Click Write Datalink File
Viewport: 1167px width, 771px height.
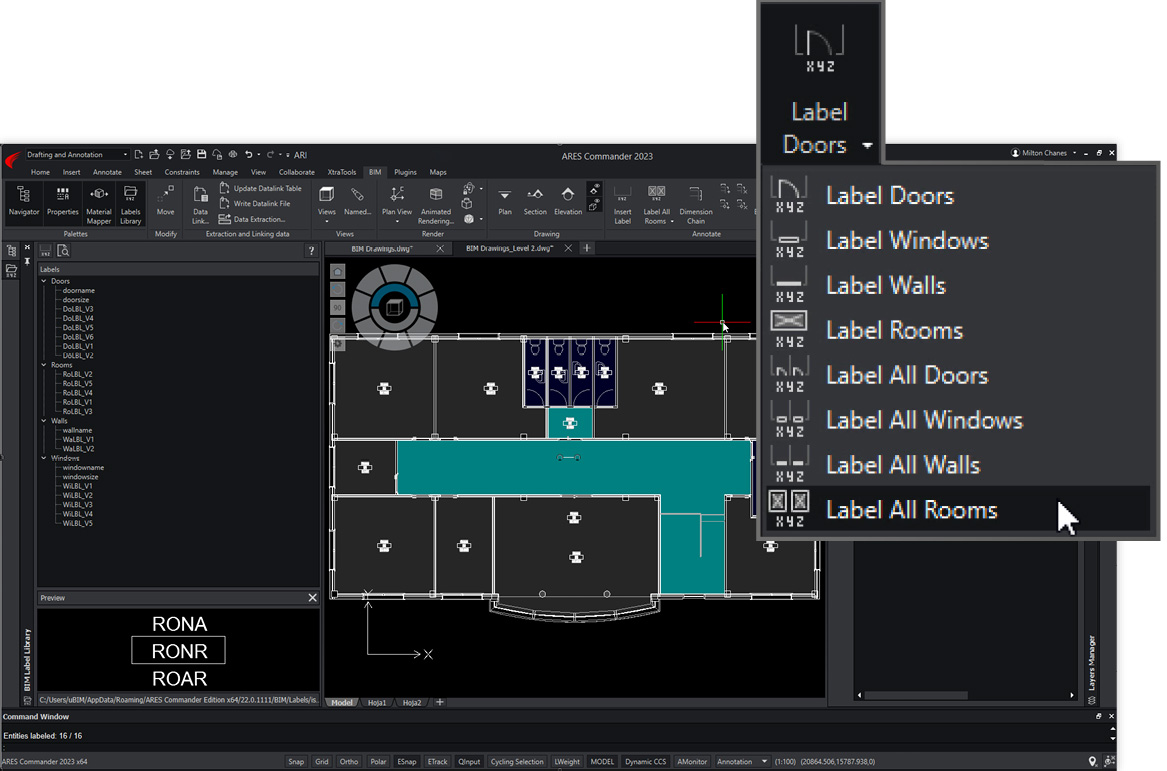[255, 203]
